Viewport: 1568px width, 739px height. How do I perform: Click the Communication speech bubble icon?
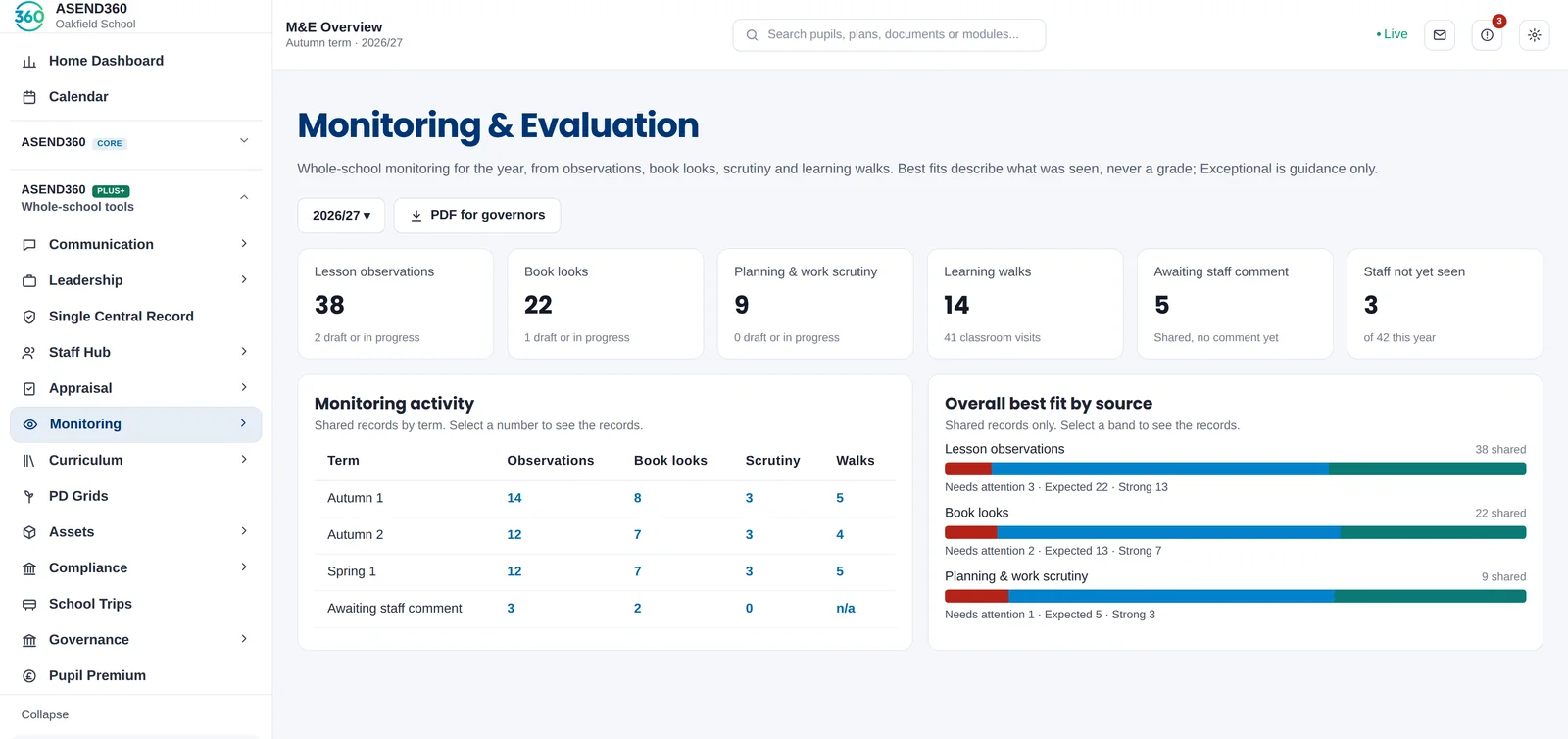tap(29, 245)
